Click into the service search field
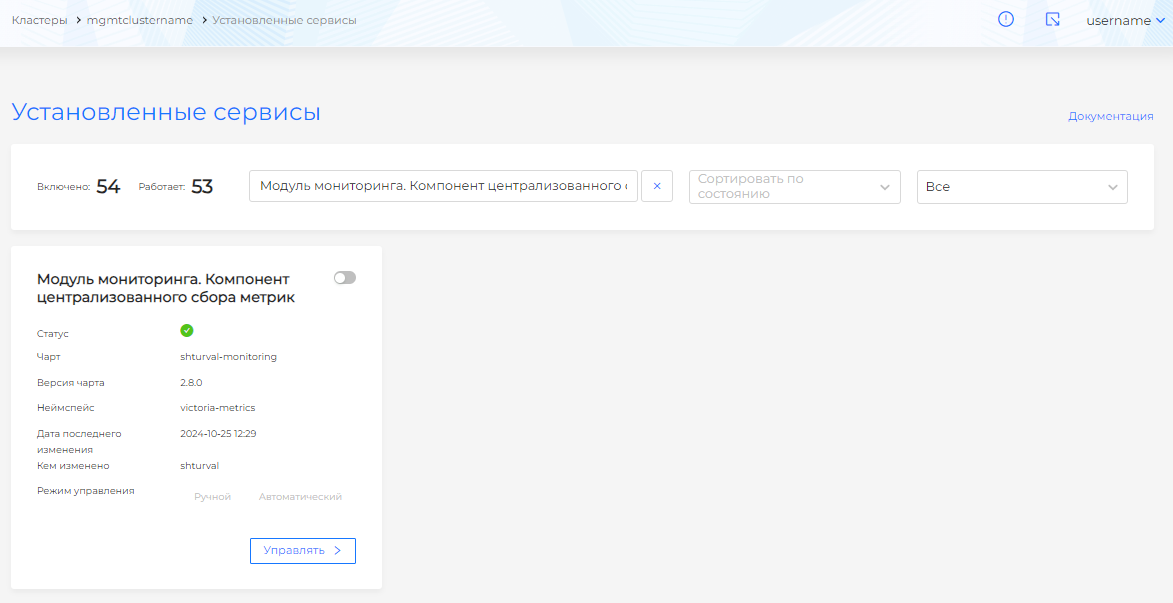This screenshot has height=603, width=1173. (x=443, y=186)
